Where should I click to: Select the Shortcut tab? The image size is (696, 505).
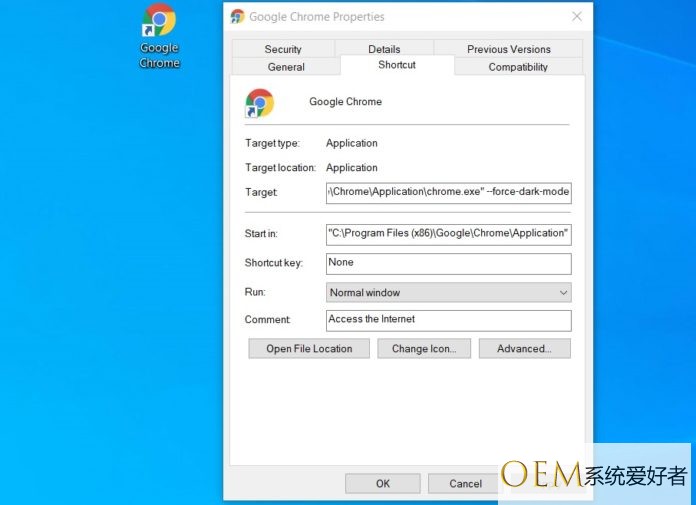pos(397,65)
